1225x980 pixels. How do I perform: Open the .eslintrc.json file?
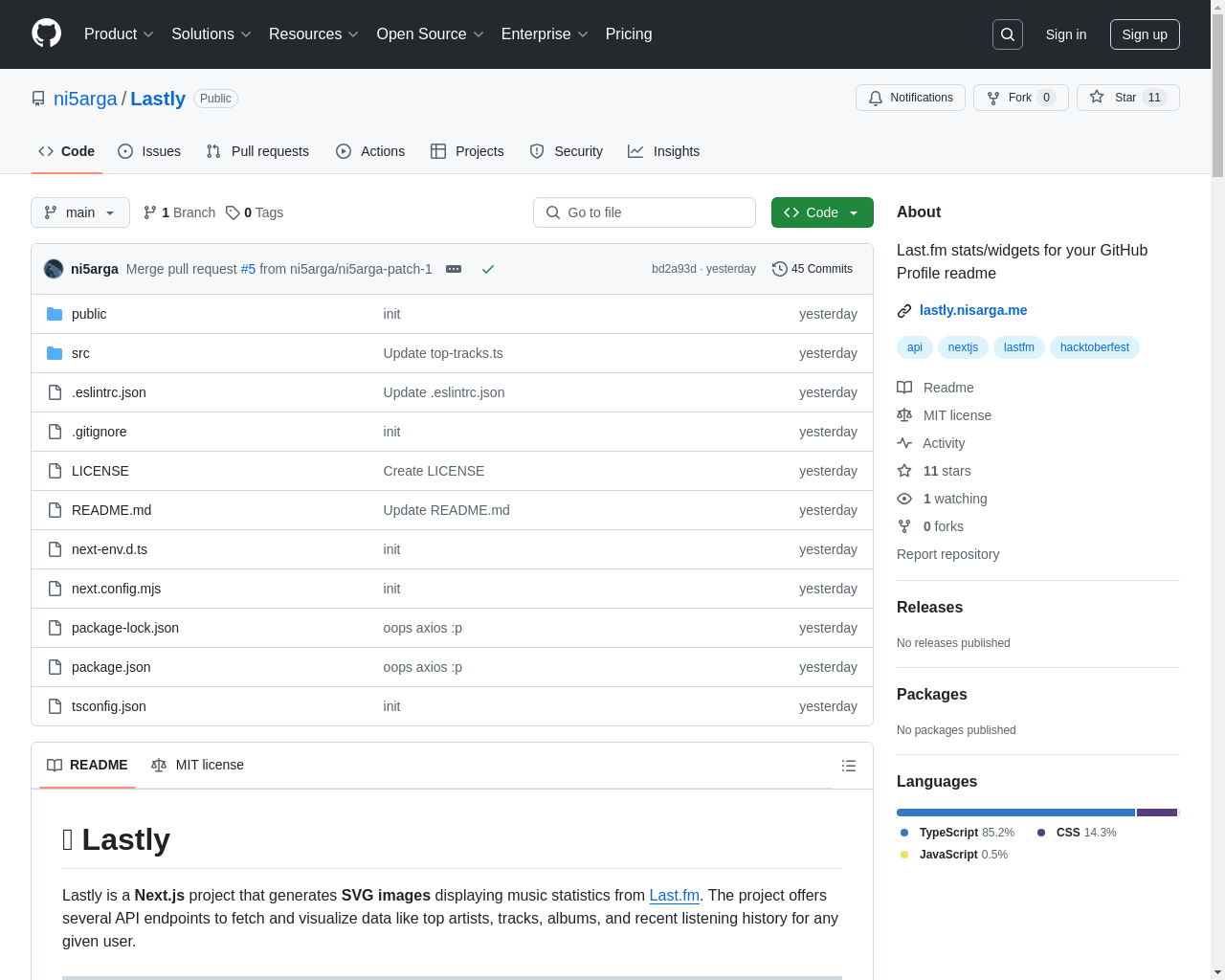click(109, 392)
